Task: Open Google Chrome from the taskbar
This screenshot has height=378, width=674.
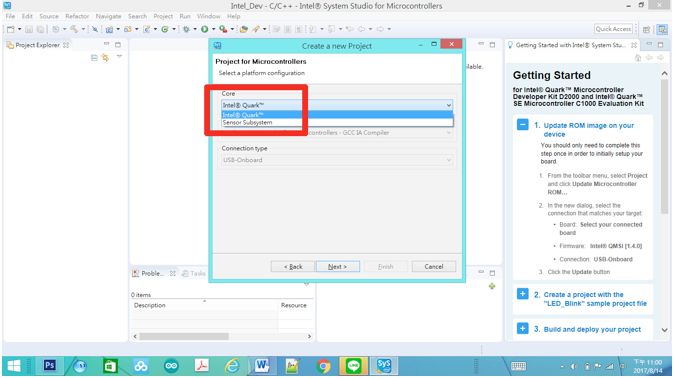Action: pyautogui.click(x=323, y=366)
